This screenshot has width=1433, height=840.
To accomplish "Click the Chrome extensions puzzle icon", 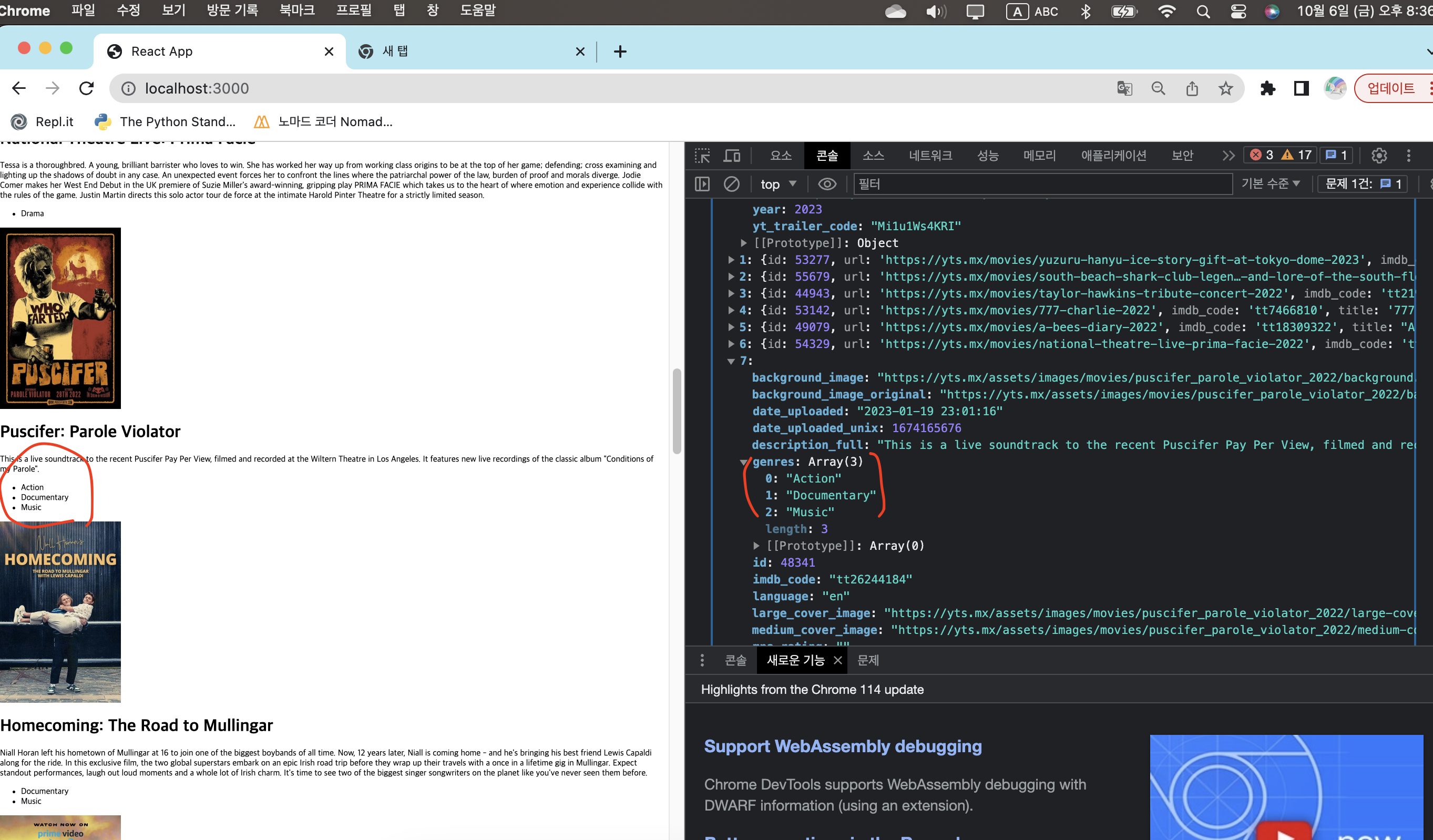I will 1267,88.
